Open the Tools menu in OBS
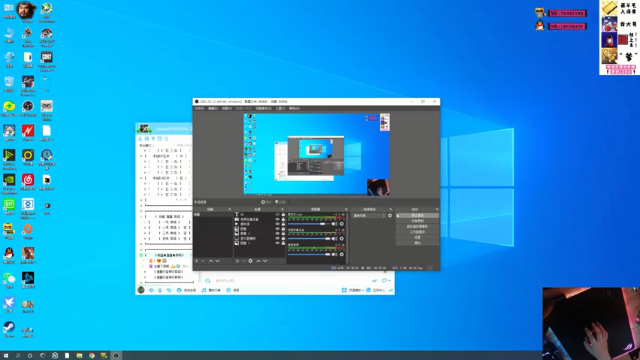This screenshot has width=640, height=360. click(x=280, y=108)
